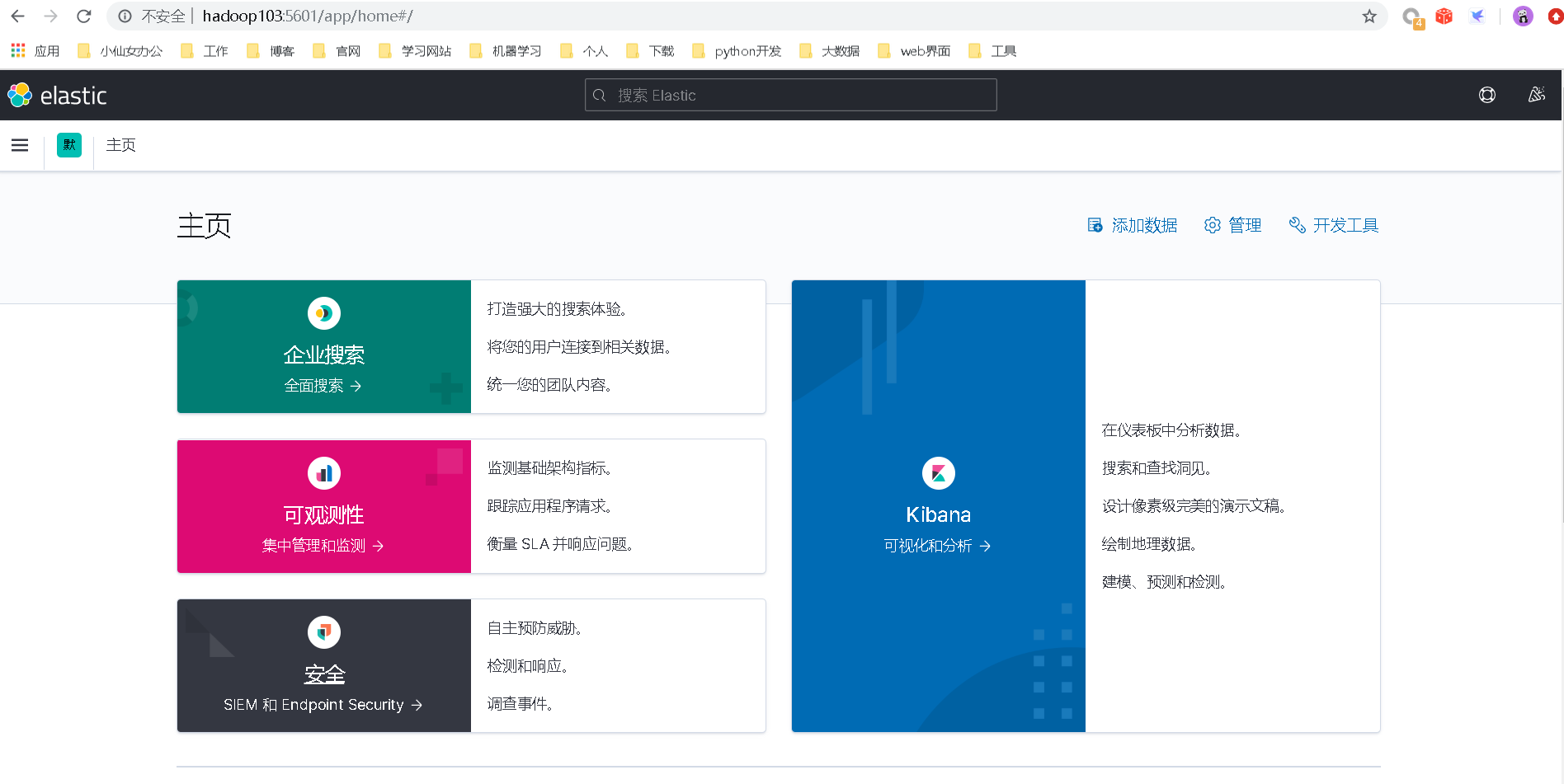Reload the page with the refresh icon
This screenshot has height=784, width=1564.
tap(83, 16)
